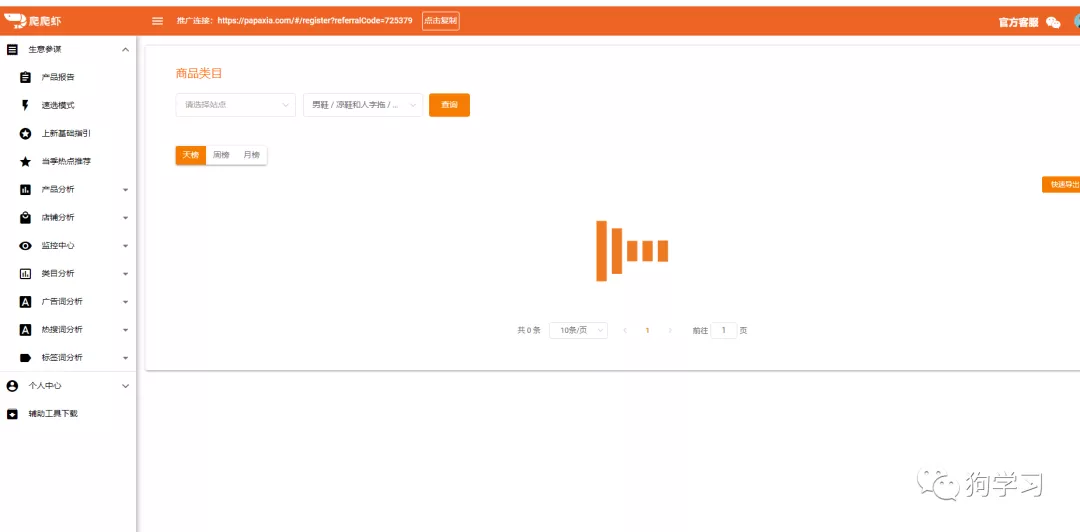This screenshot has height=532, width=1080.
Task: Toggle the hamburger sidebar menu icon
Action: point(157,21)
